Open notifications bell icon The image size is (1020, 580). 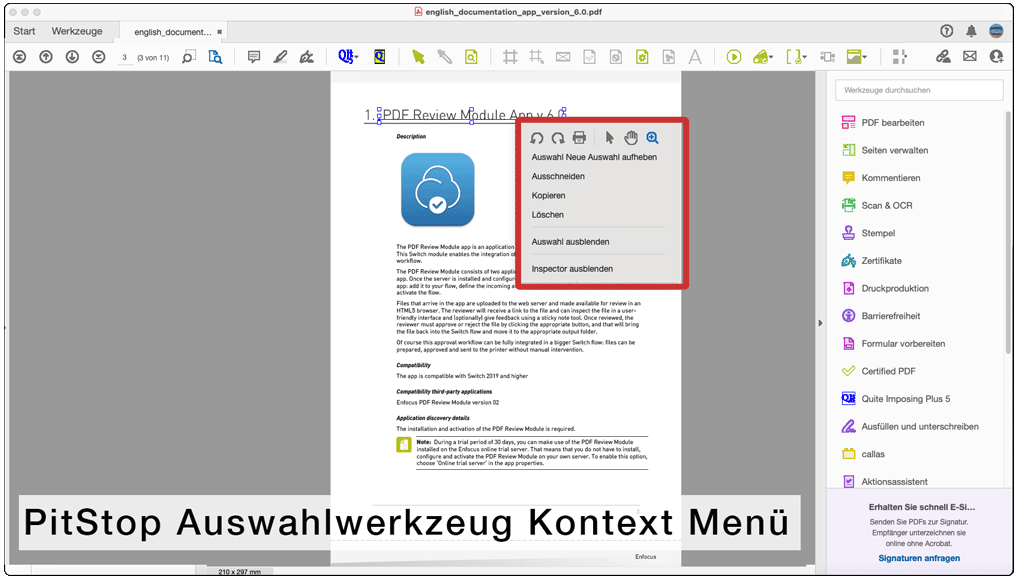coord(971,31)
